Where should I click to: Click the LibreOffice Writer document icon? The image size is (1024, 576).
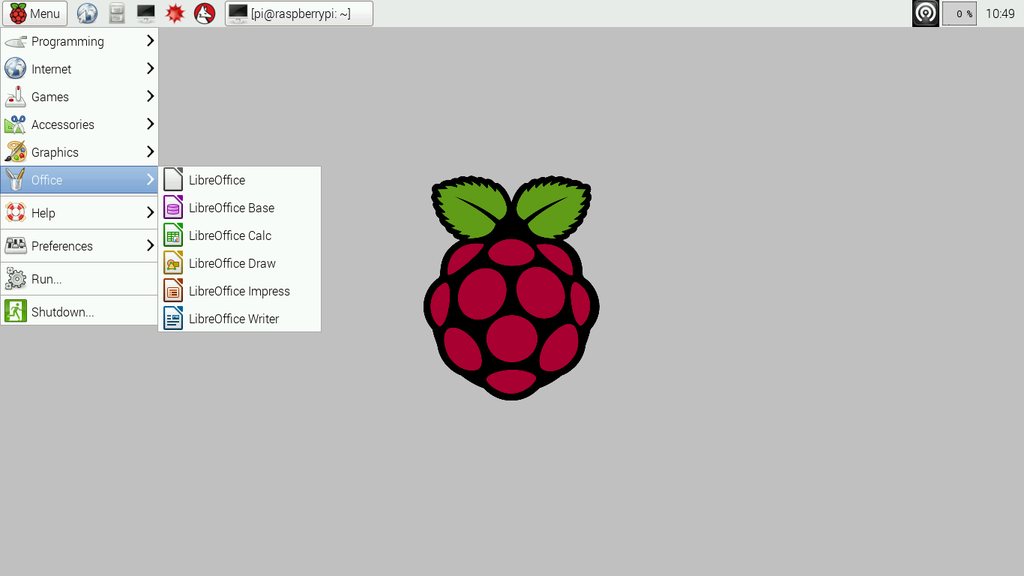pos(174,319)
